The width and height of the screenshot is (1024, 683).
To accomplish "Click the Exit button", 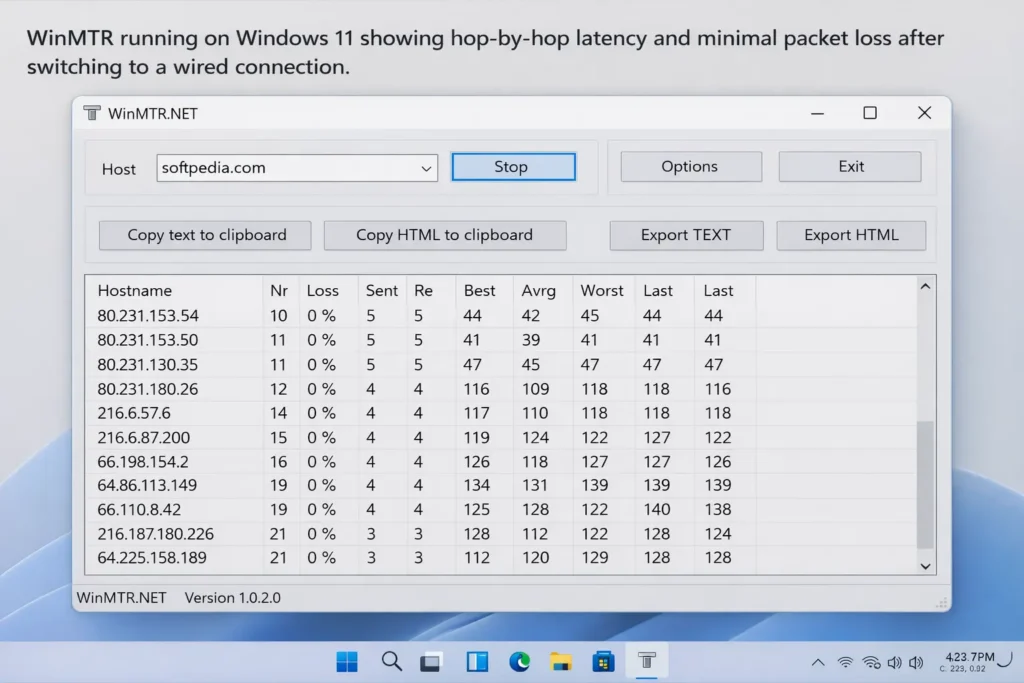I will 850,167.
